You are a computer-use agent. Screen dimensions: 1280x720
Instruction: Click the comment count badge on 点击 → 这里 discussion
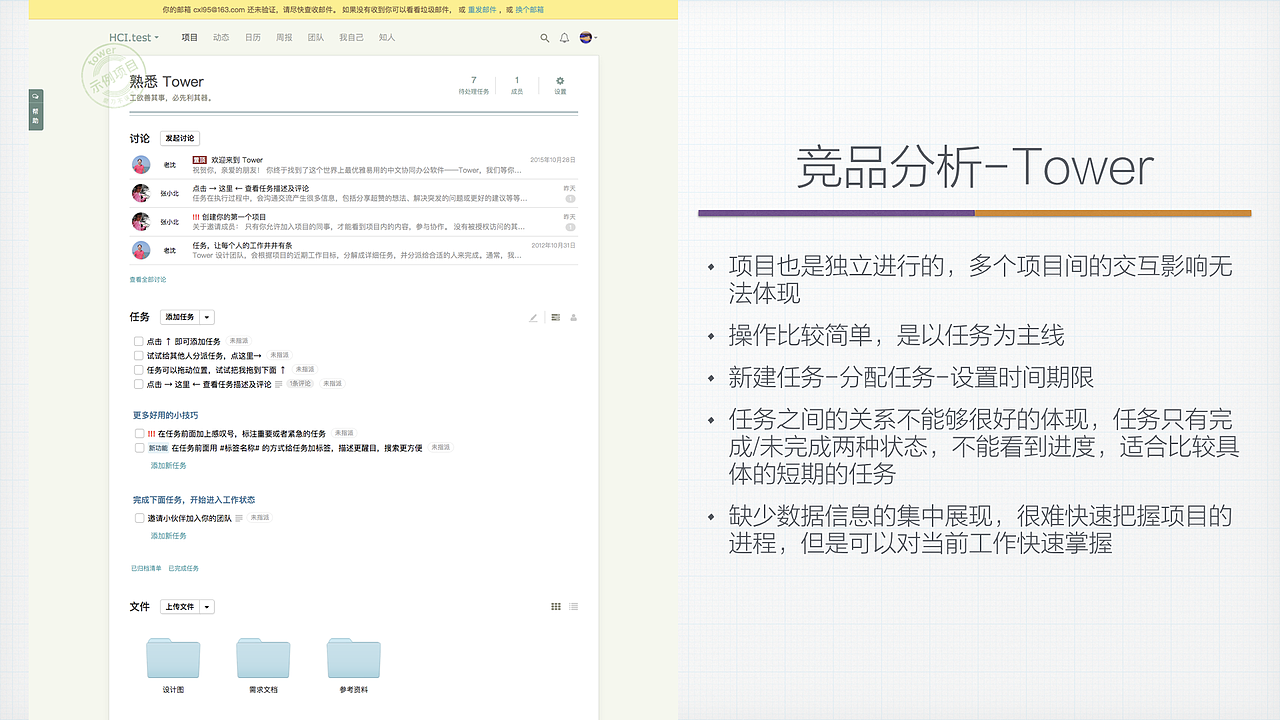pos(570,199)
